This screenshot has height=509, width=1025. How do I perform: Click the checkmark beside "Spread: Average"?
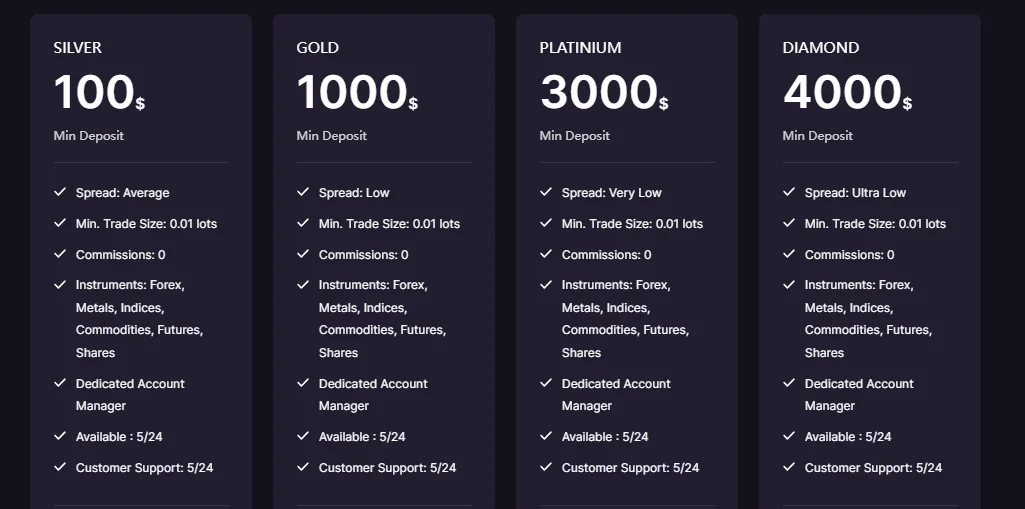click(60, 192)
